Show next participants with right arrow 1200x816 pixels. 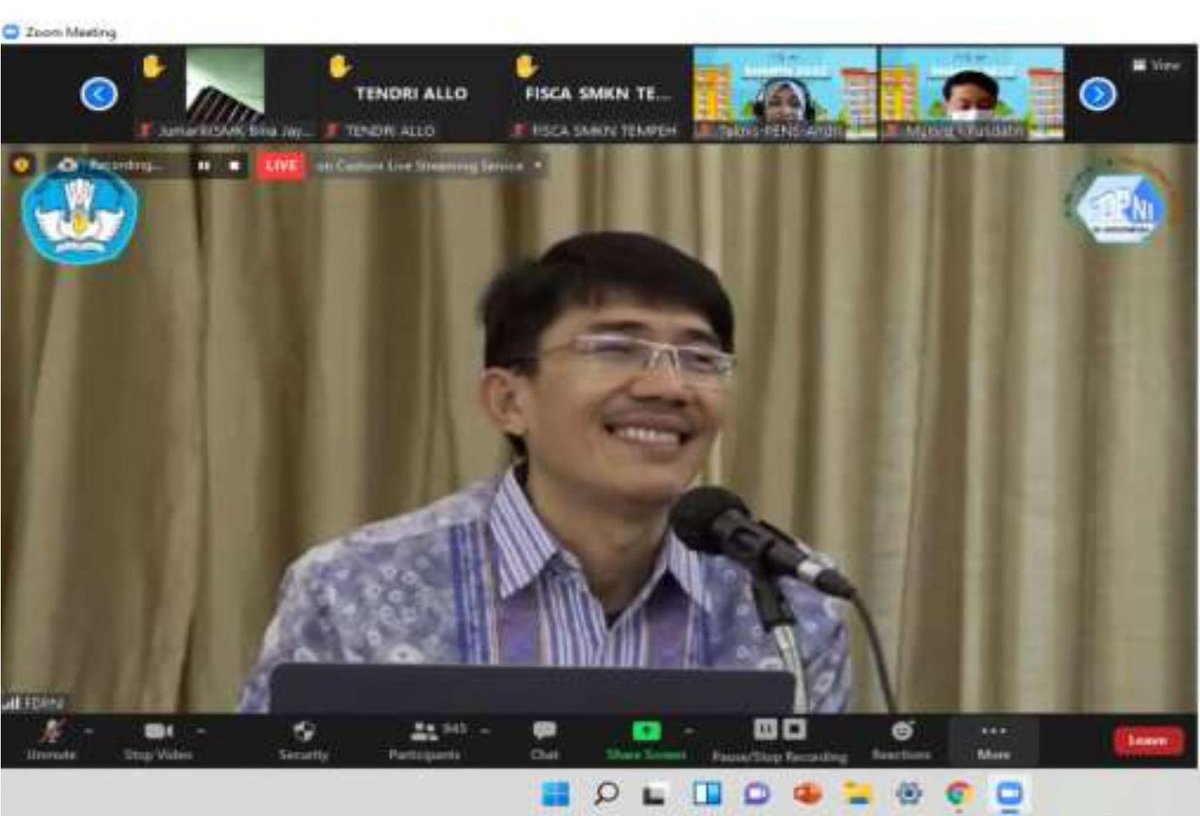1097,94
